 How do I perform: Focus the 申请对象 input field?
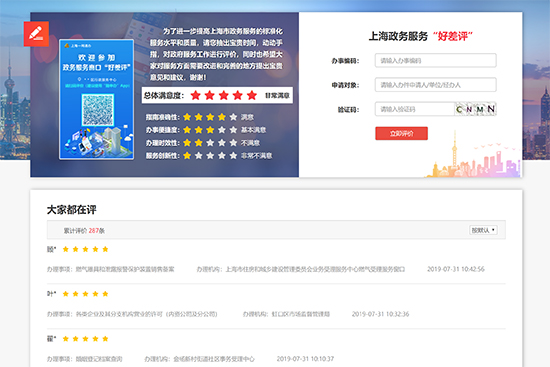pyautogui.click(x=436, y=85)
